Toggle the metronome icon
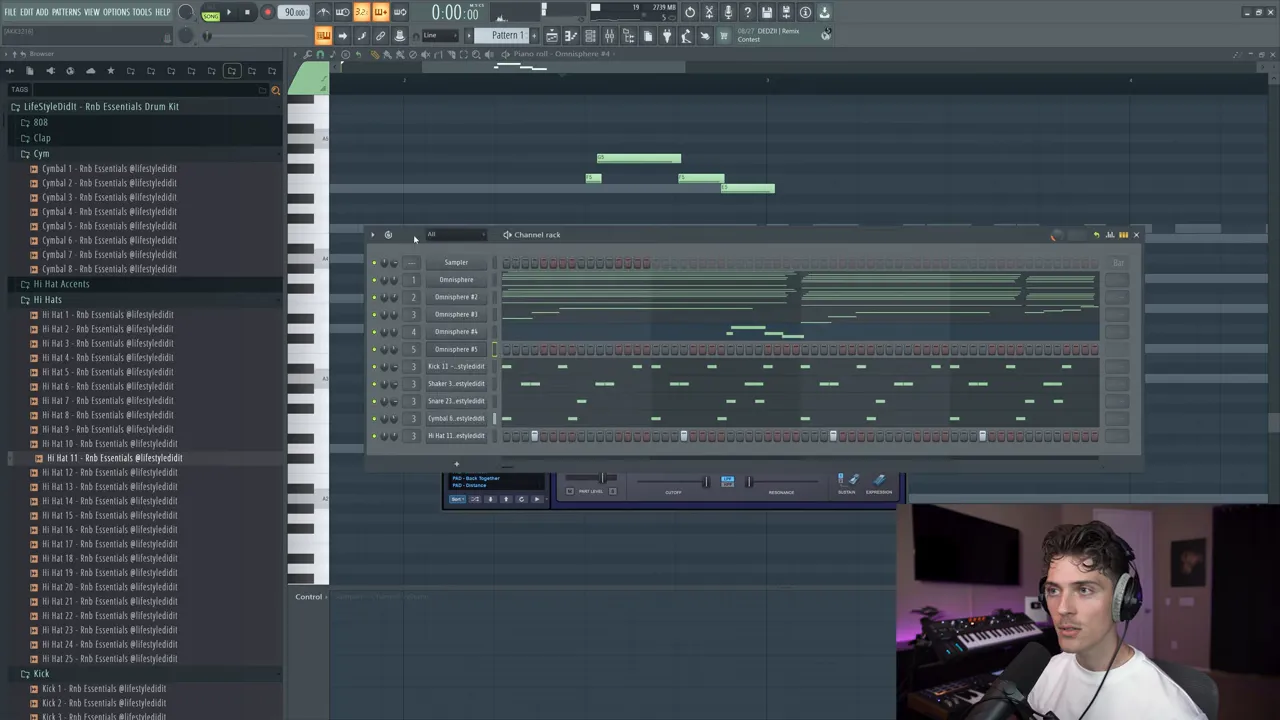Screen dimensions: 1280x720 [323, 13]
